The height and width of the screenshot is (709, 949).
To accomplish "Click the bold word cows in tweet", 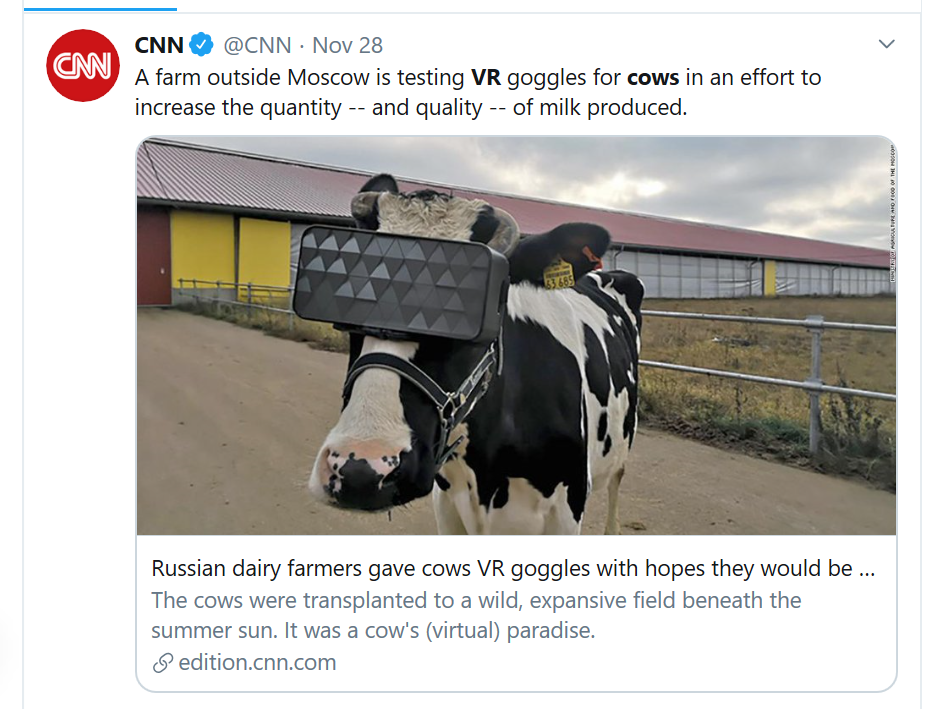I will click(654, 77).
